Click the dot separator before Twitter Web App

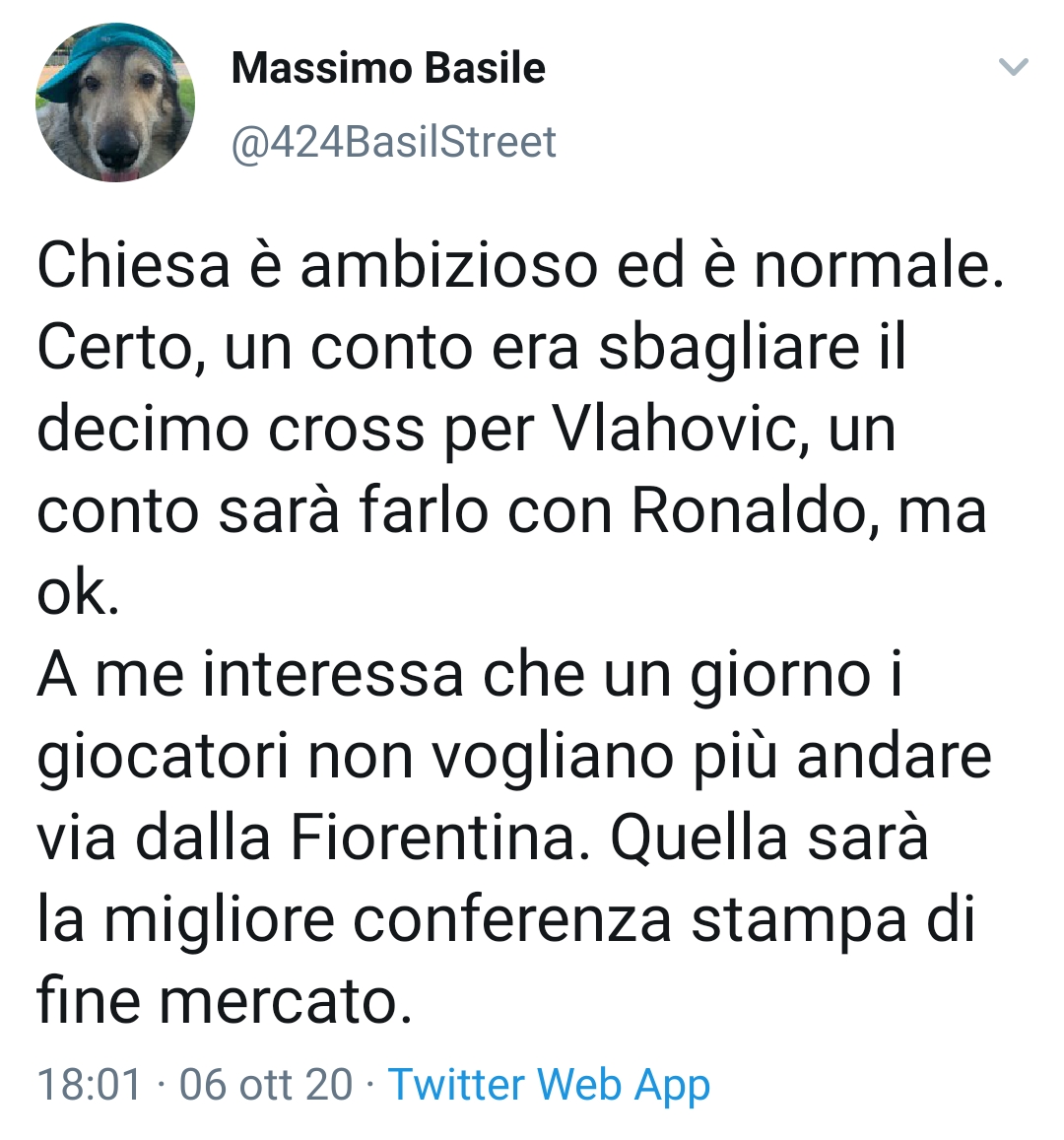point(368,1087)
